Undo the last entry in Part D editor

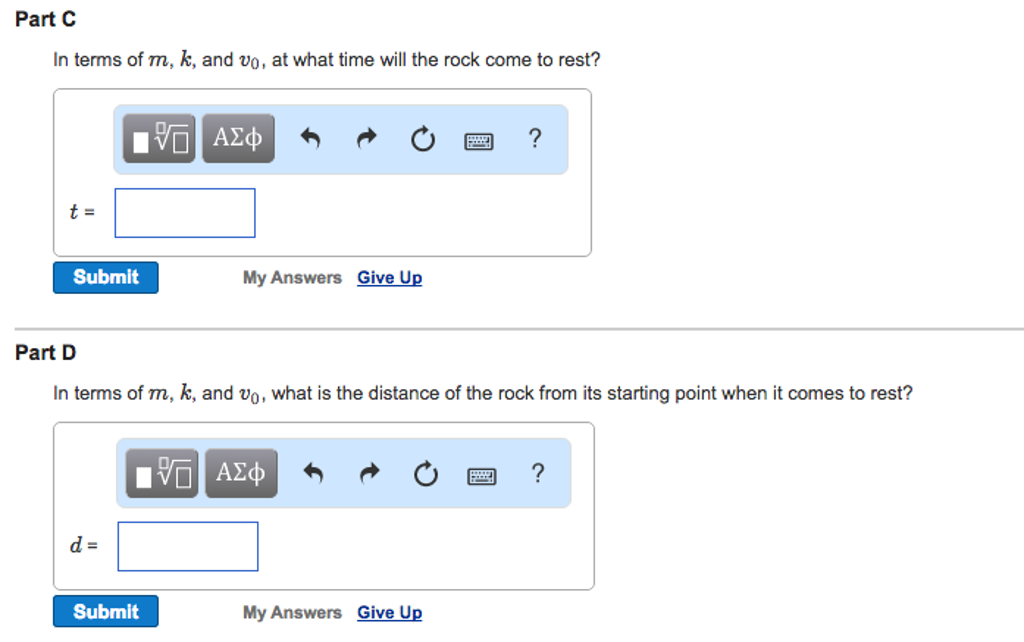point(312,473)
